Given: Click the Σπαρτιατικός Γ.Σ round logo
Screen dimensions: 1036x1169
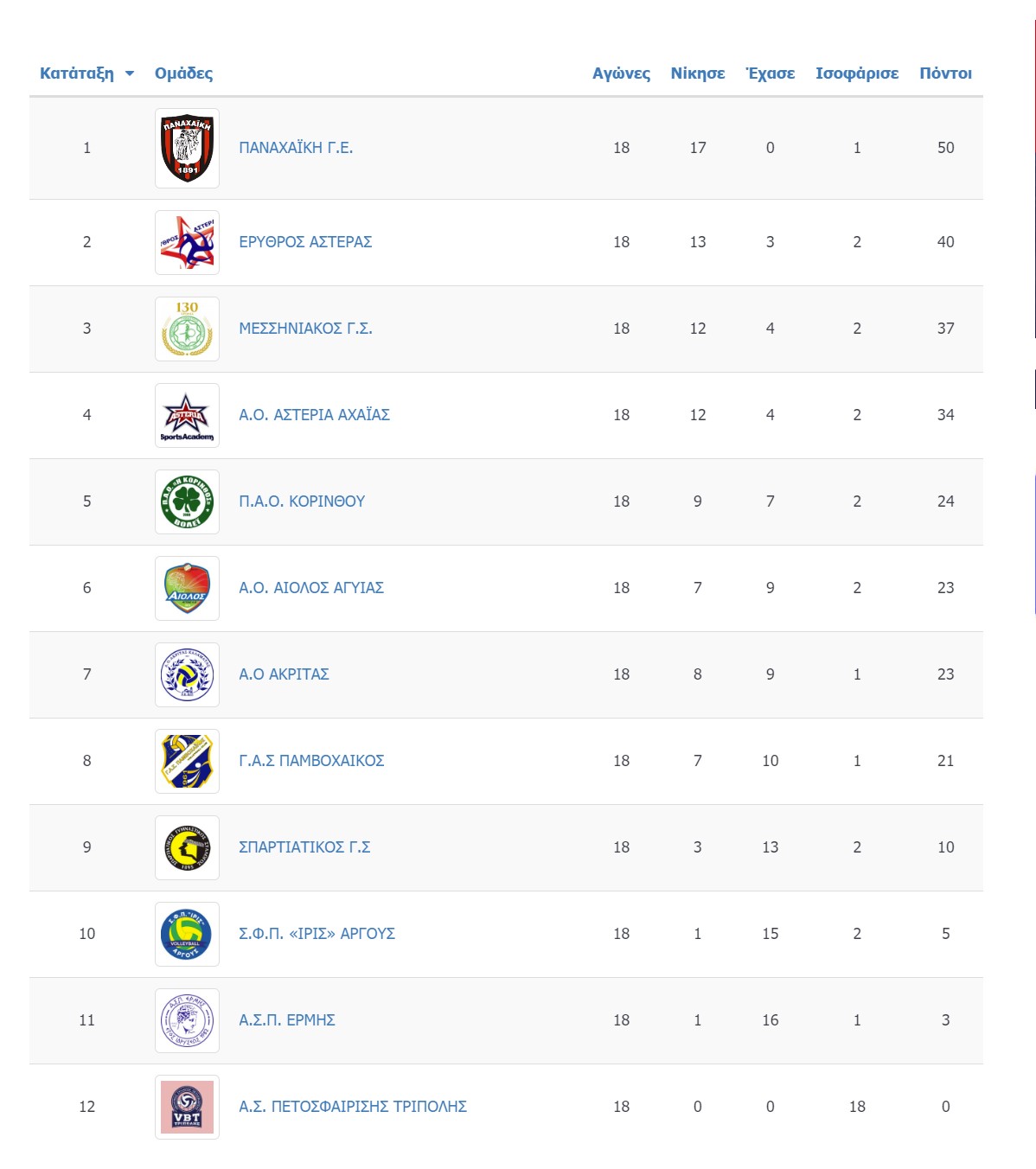Looking at the screenshot, I should point(187,847).
